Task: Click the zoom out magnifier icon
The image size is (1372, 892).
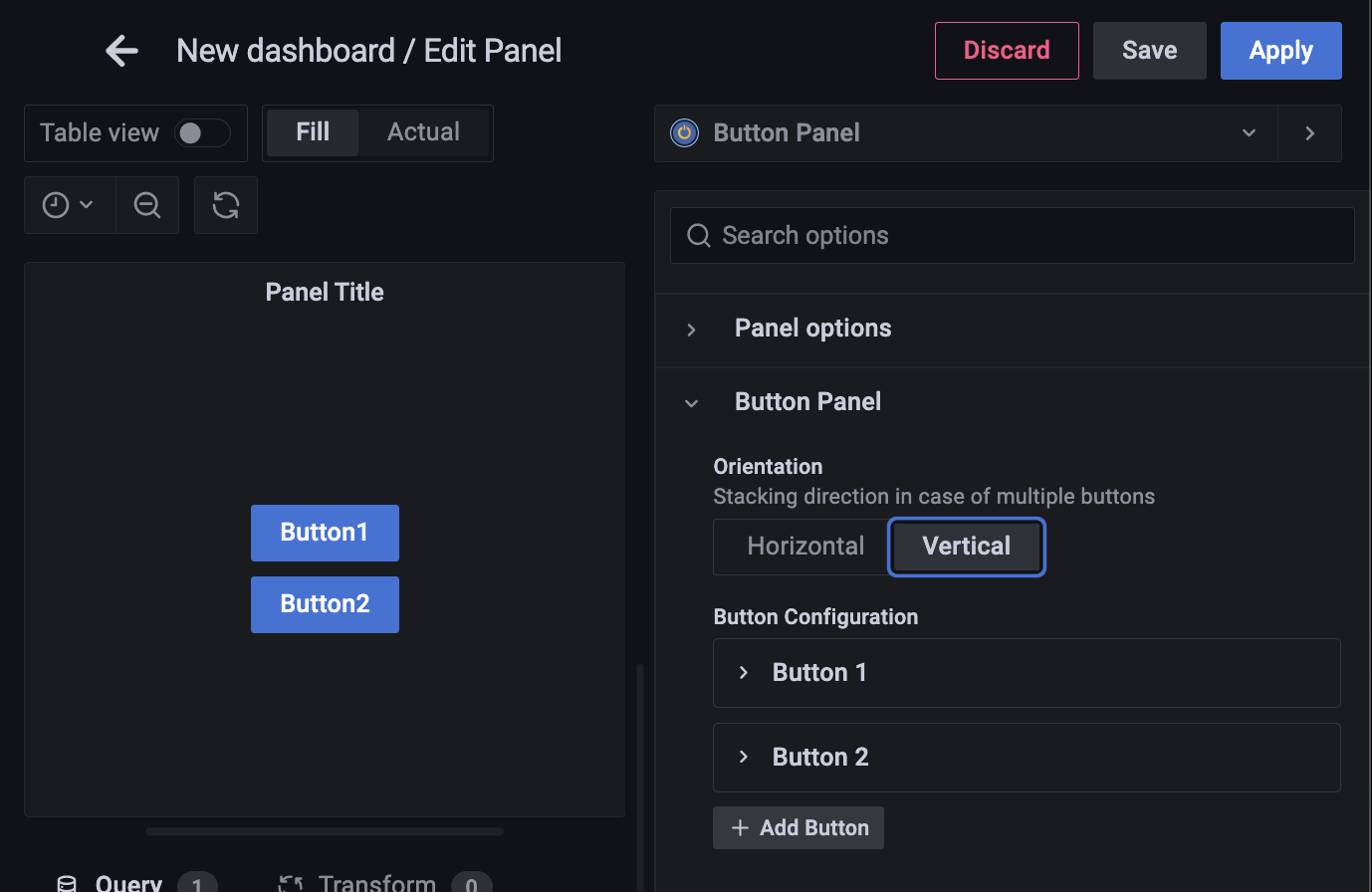Action: click(146, 205)
